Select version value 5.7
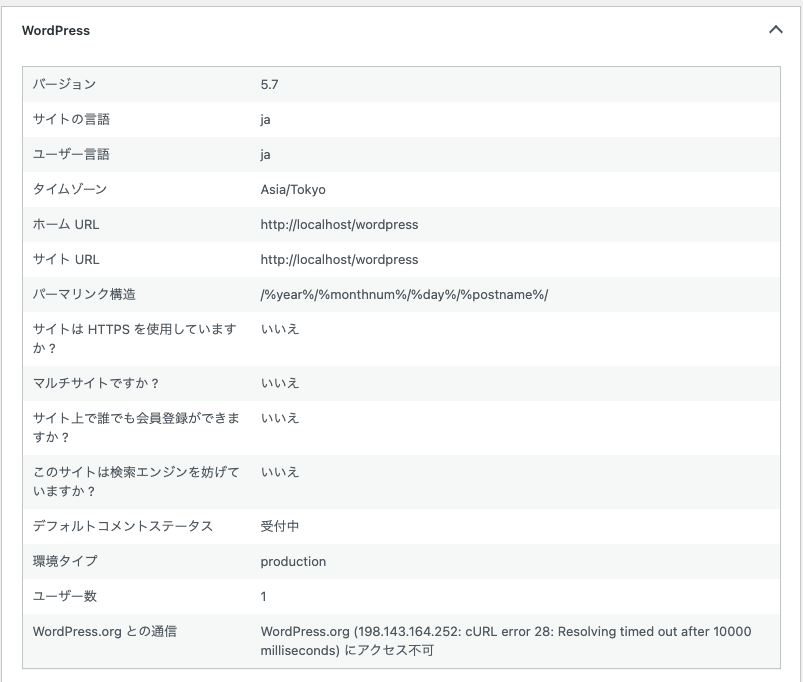This screenshot has width=803, height=682. coord(269,84)
